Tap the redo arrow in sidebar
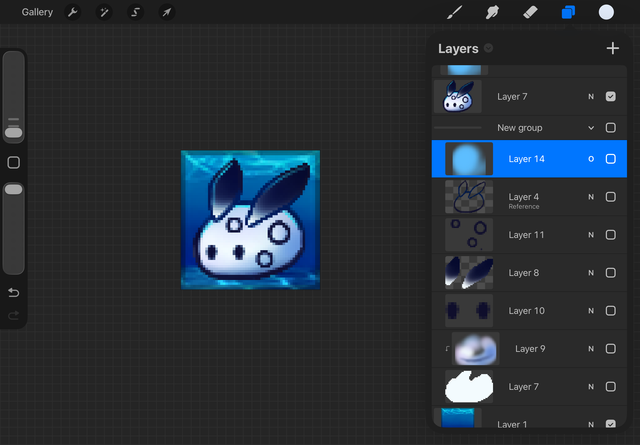The height and width of the screenshot is (445, 640). click(x=13, y=315)
